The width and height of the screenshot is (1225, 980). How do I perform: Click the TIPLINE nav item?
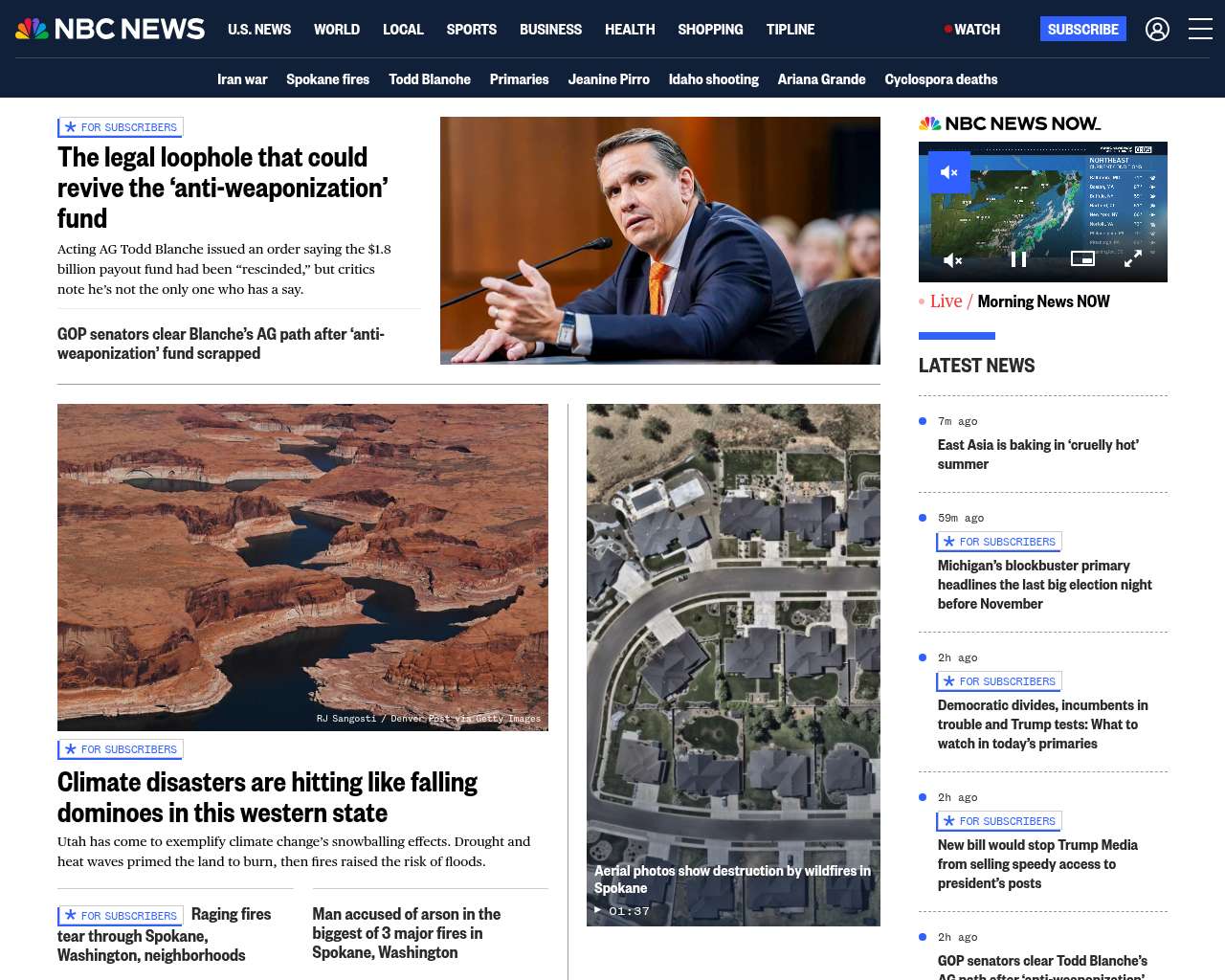(791, 30)
